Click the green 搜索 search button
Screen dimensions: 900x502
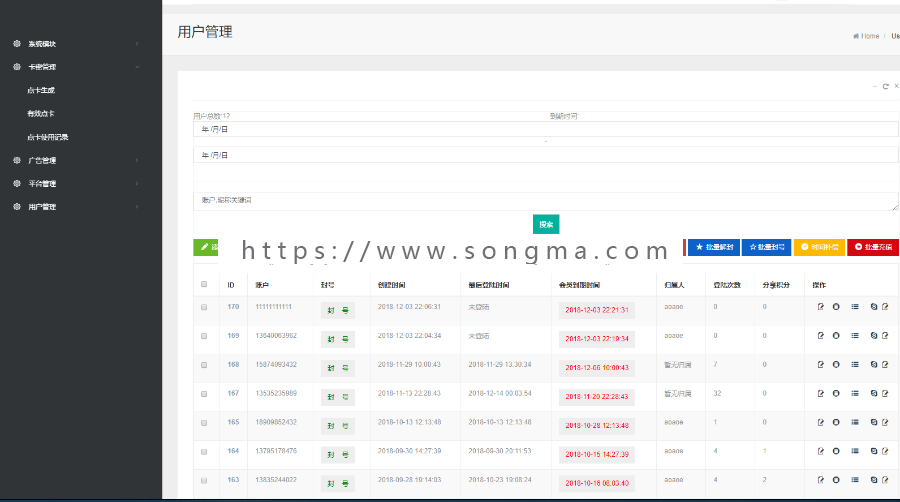click(546, 224)
